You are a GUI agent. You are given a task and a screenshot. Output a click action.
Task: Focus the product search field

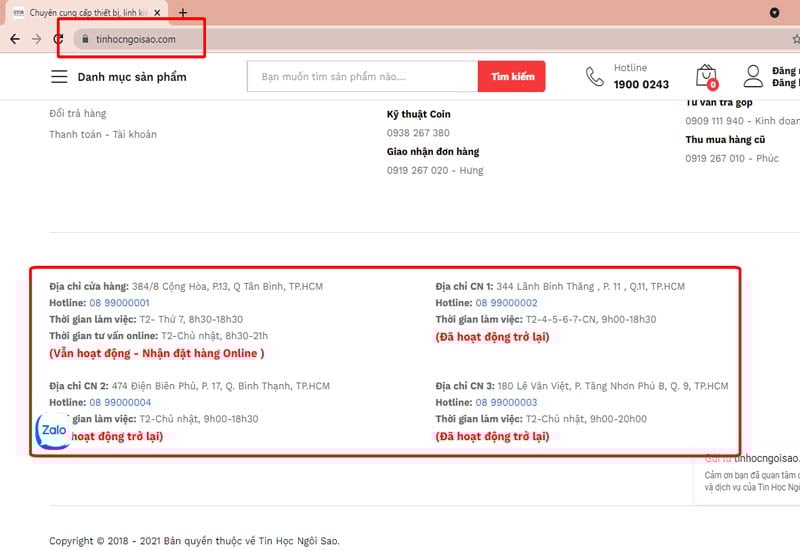pyautogui.click(x=362, y=77)
